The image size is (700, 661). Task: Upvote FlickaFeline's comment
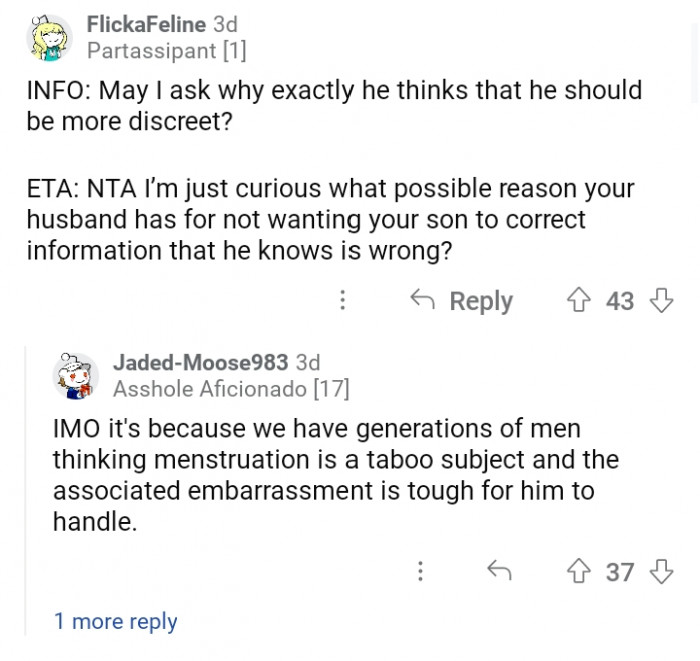click(580, 300)
